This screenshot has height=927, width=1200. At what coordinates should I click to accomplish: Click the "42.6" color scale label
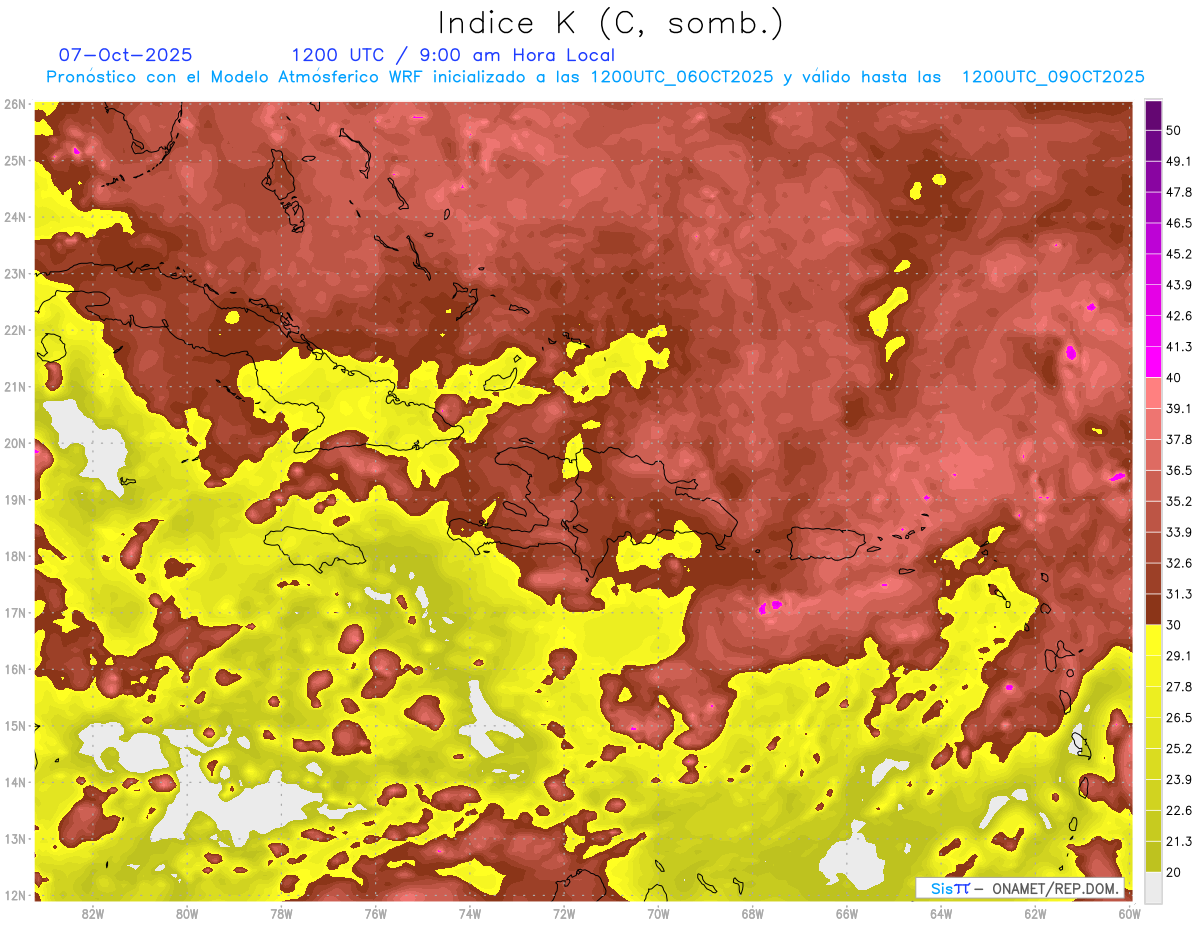tap(1178, 316)
